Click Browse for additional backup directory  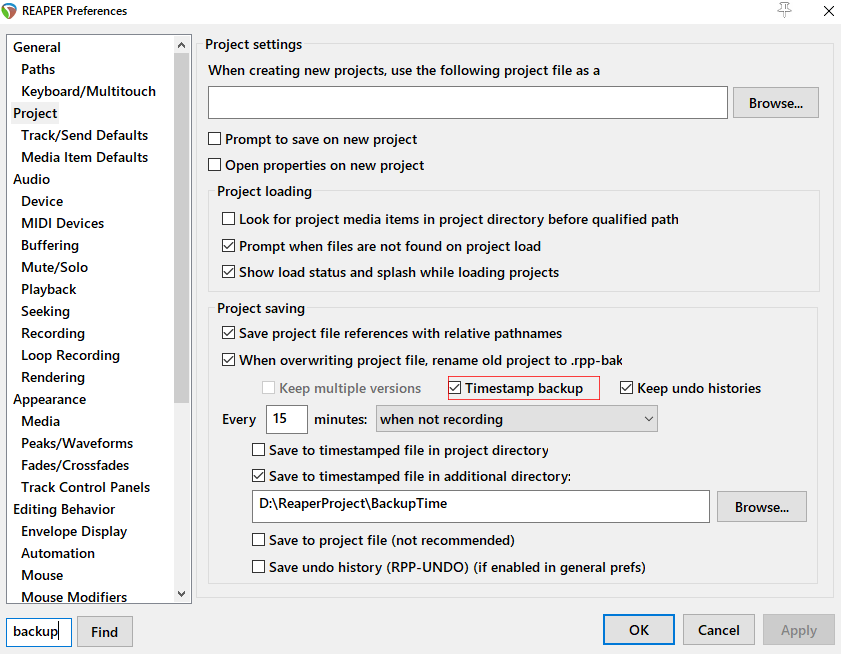[x=761, y=507]
